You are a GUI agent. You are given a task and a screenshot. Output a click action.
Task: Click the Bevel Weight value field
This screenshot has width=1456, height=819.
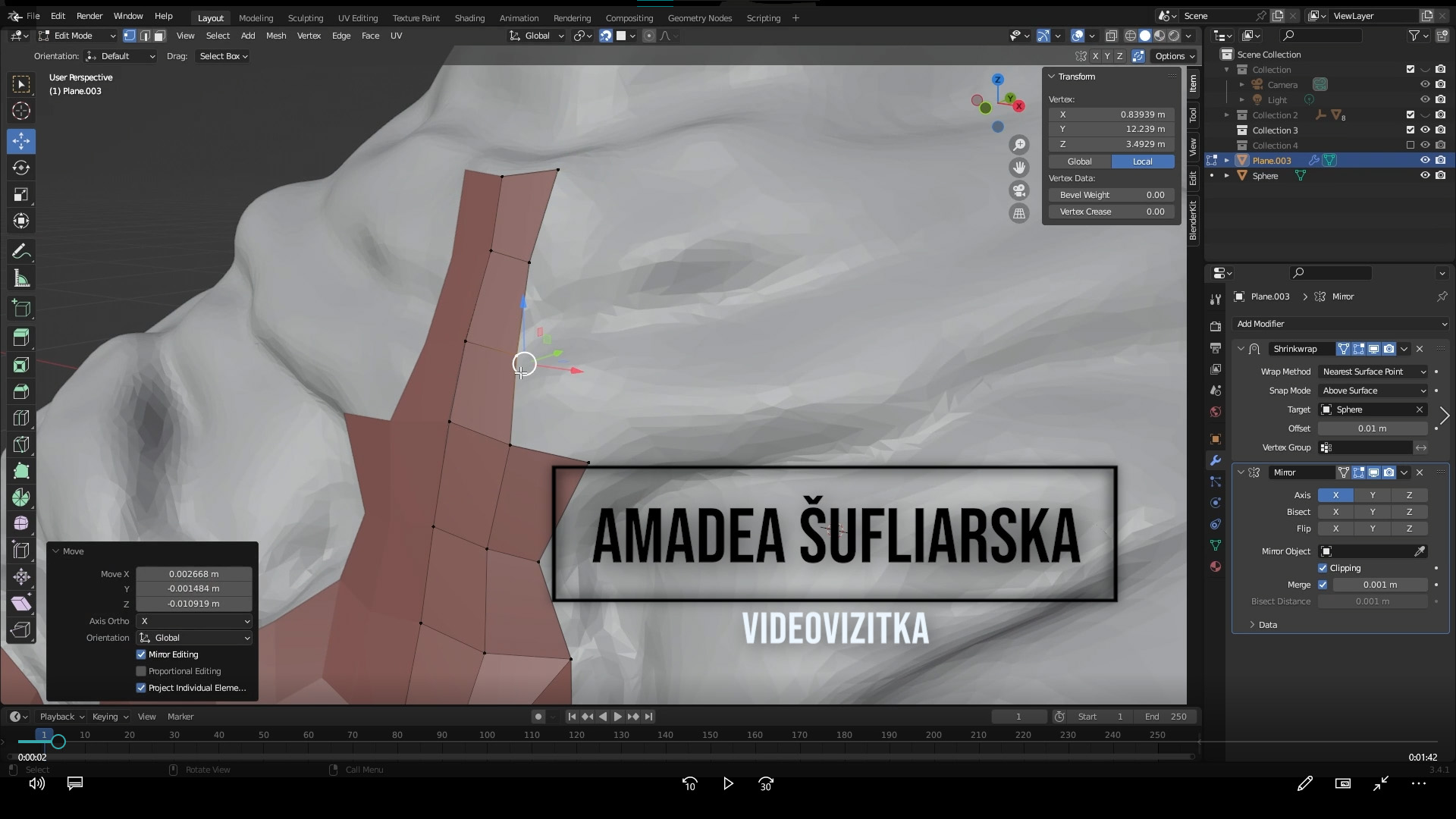1112,195
